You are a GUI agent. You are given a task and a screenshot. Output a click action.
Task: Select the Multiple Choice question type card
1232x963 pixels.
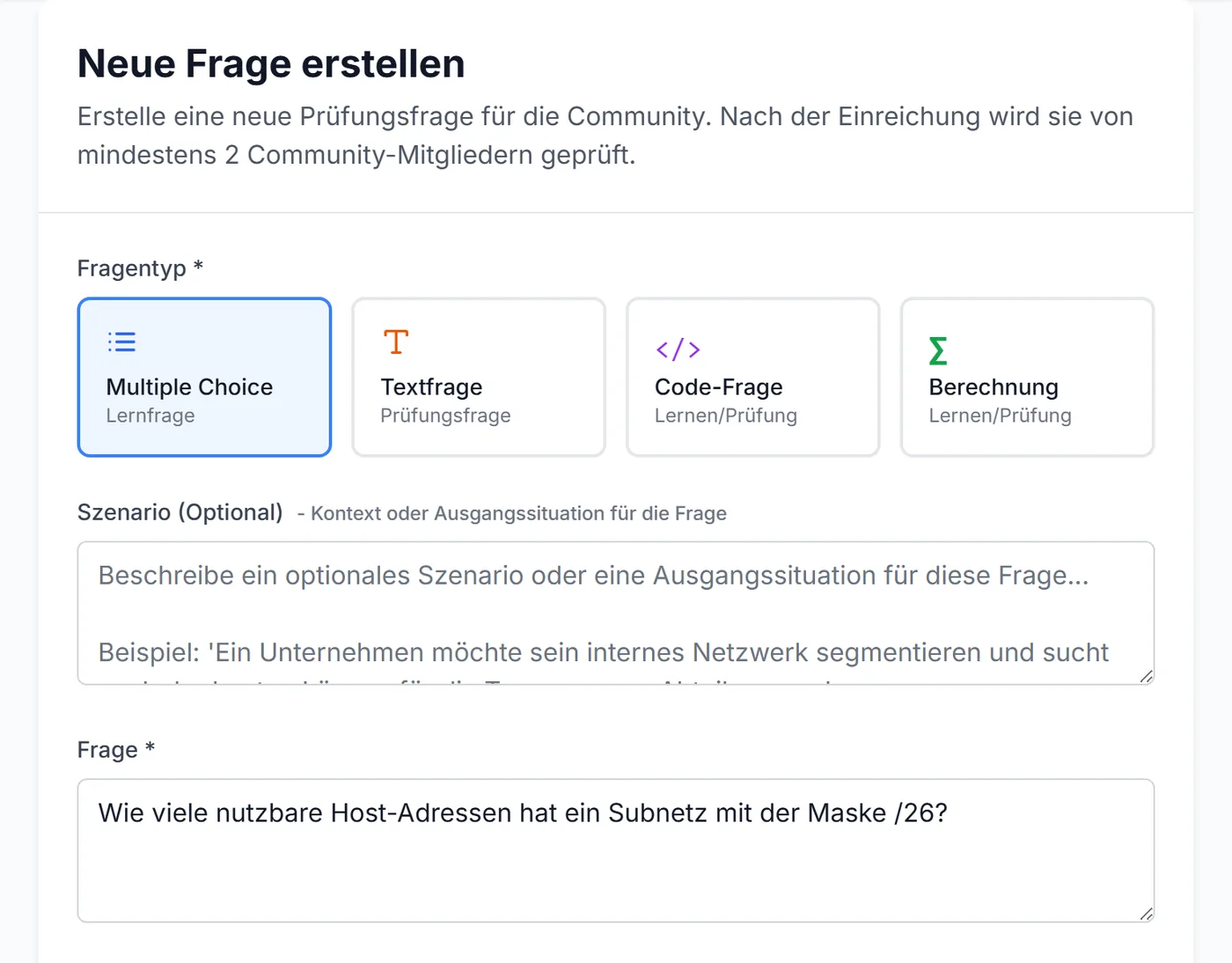204,377
